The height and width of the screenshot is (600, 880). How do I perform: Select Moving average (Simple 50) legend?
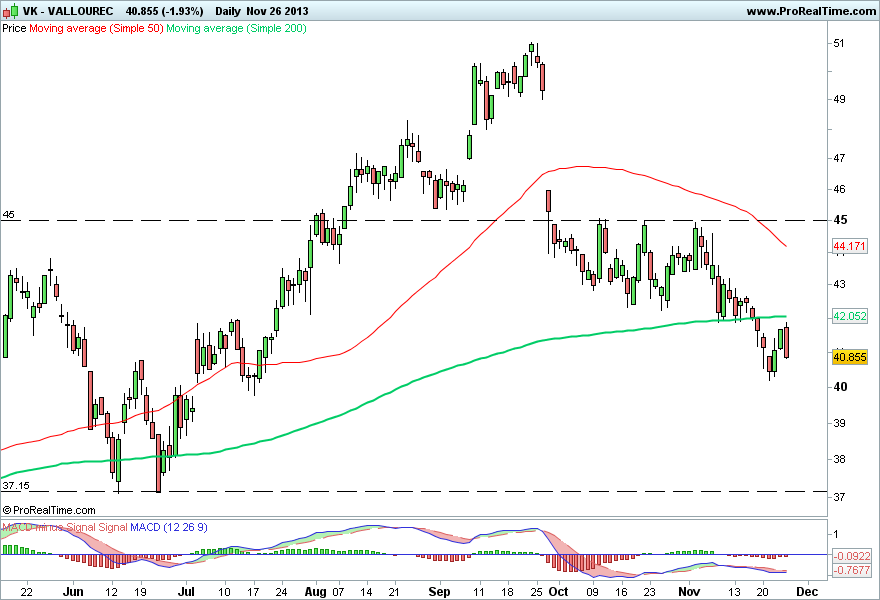pos(96,28)
